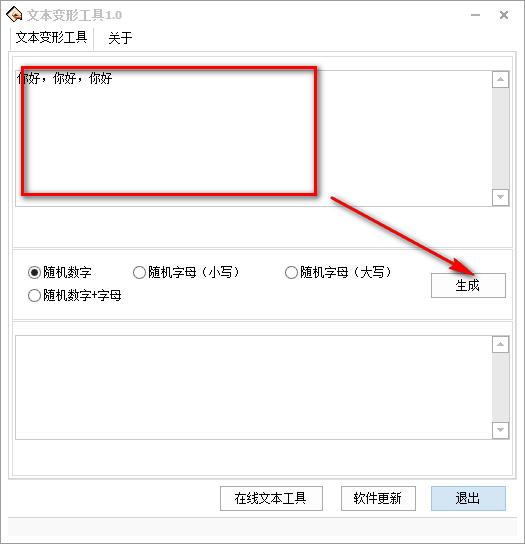
Task: Select 随机字母（大写） radio option
Action: pyautogui.click(x=338, y=272)
